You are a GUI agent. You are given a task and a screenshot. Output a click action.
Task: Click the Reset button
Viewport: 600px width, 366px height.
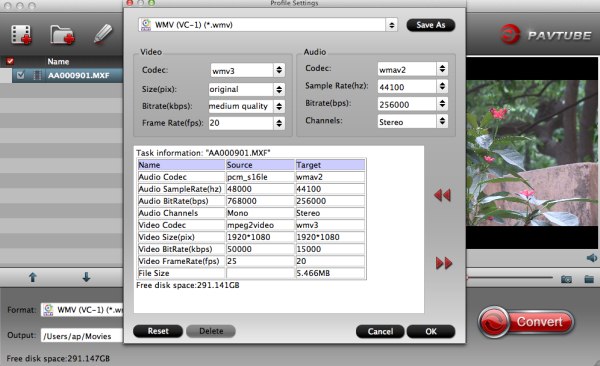158,331
